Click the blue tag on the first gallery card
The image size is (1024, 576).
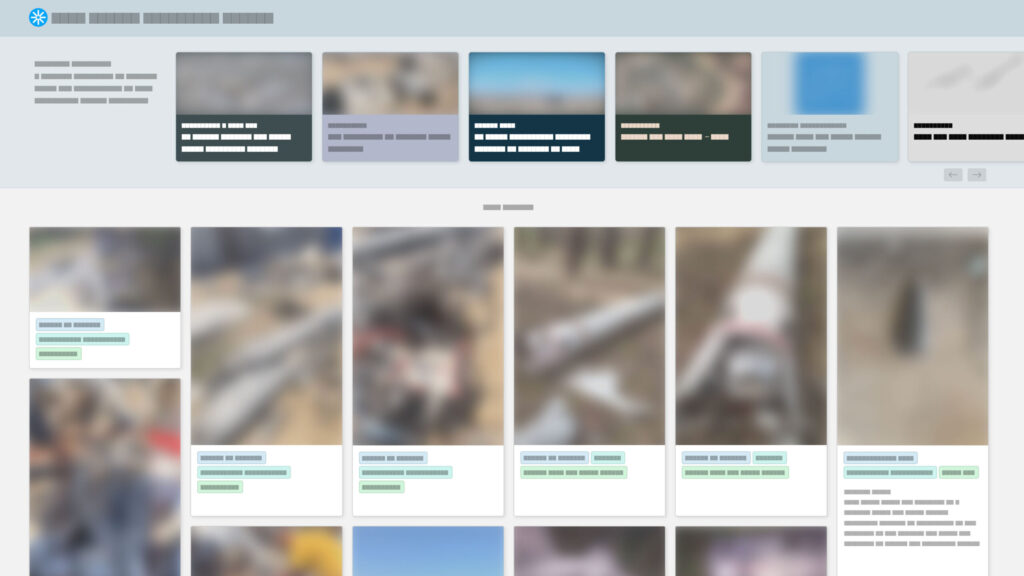pos(70,325)
